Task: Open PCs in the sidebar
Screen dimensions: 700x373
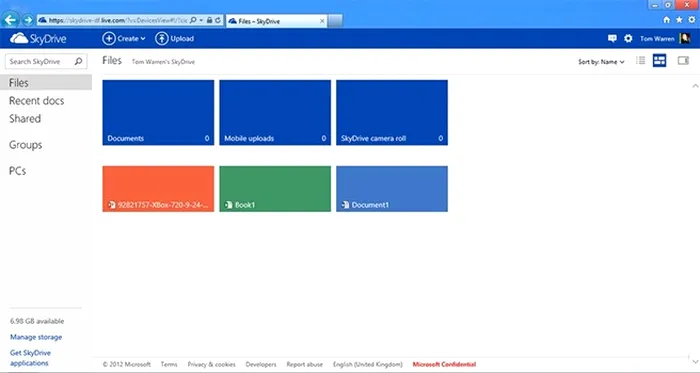Action: pos(17,171)
